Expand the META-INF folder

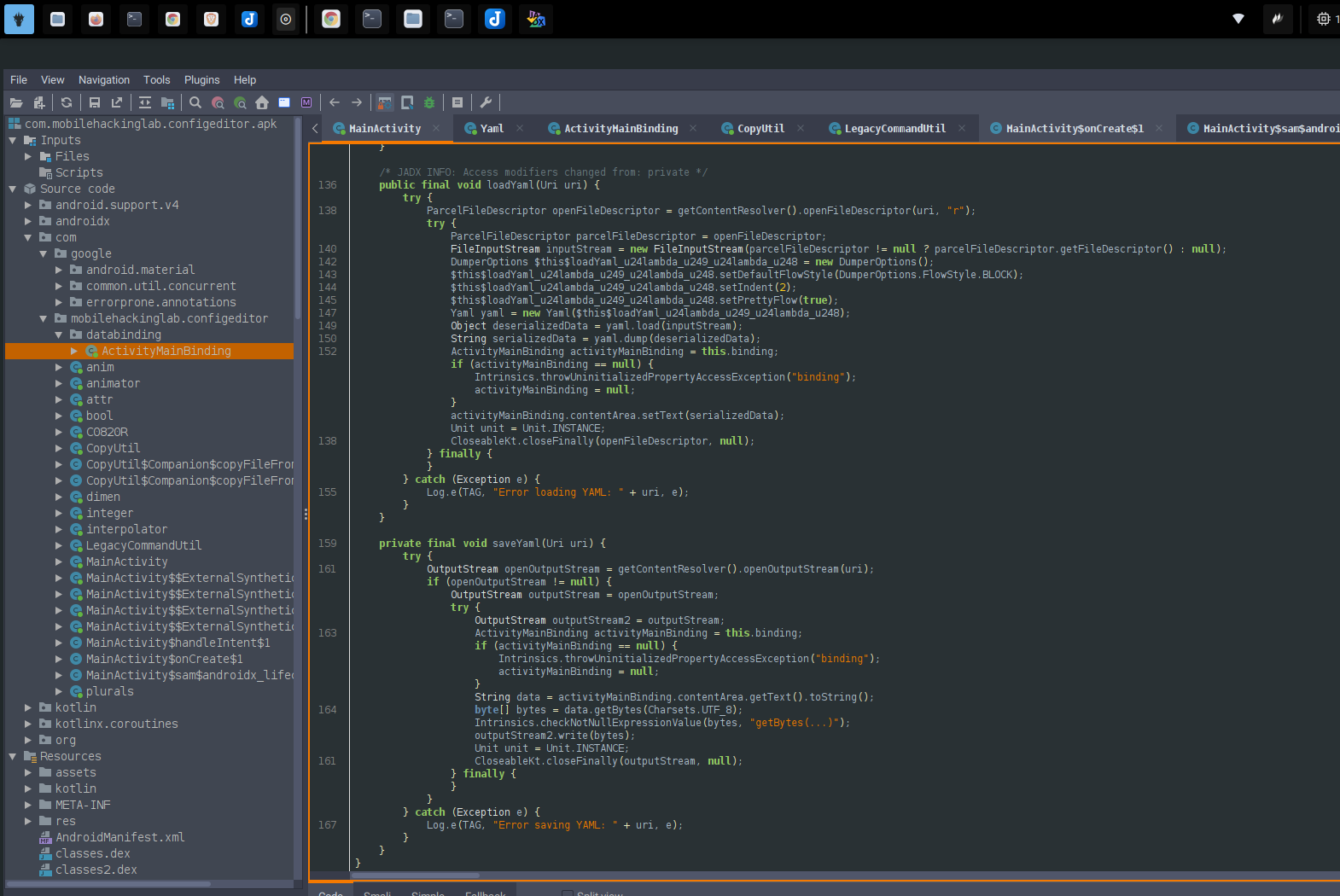[28, 805]
